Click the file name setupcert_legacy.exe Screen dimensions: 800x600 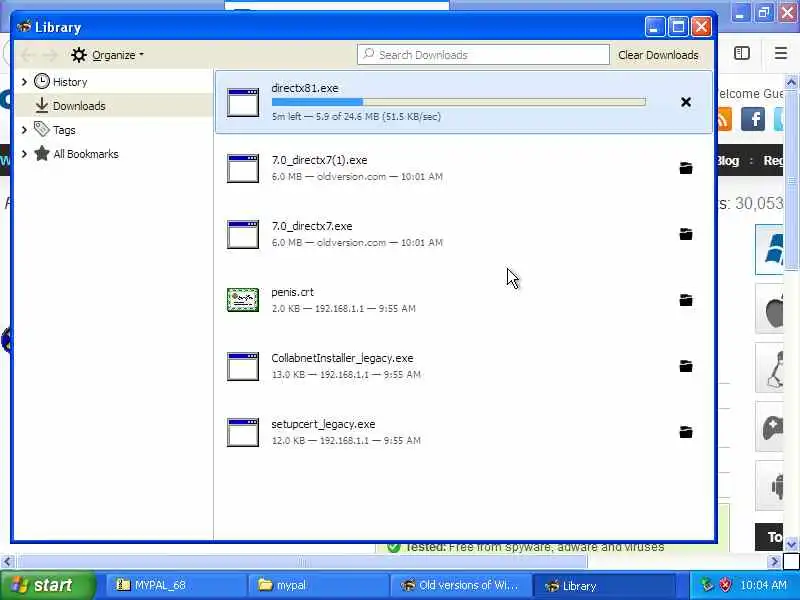(x=323, y=424)
